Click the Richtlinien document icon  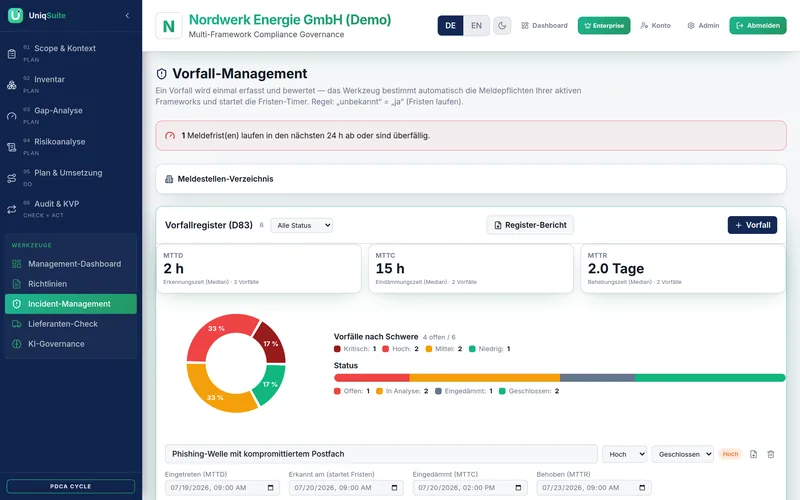pos(17,284)
